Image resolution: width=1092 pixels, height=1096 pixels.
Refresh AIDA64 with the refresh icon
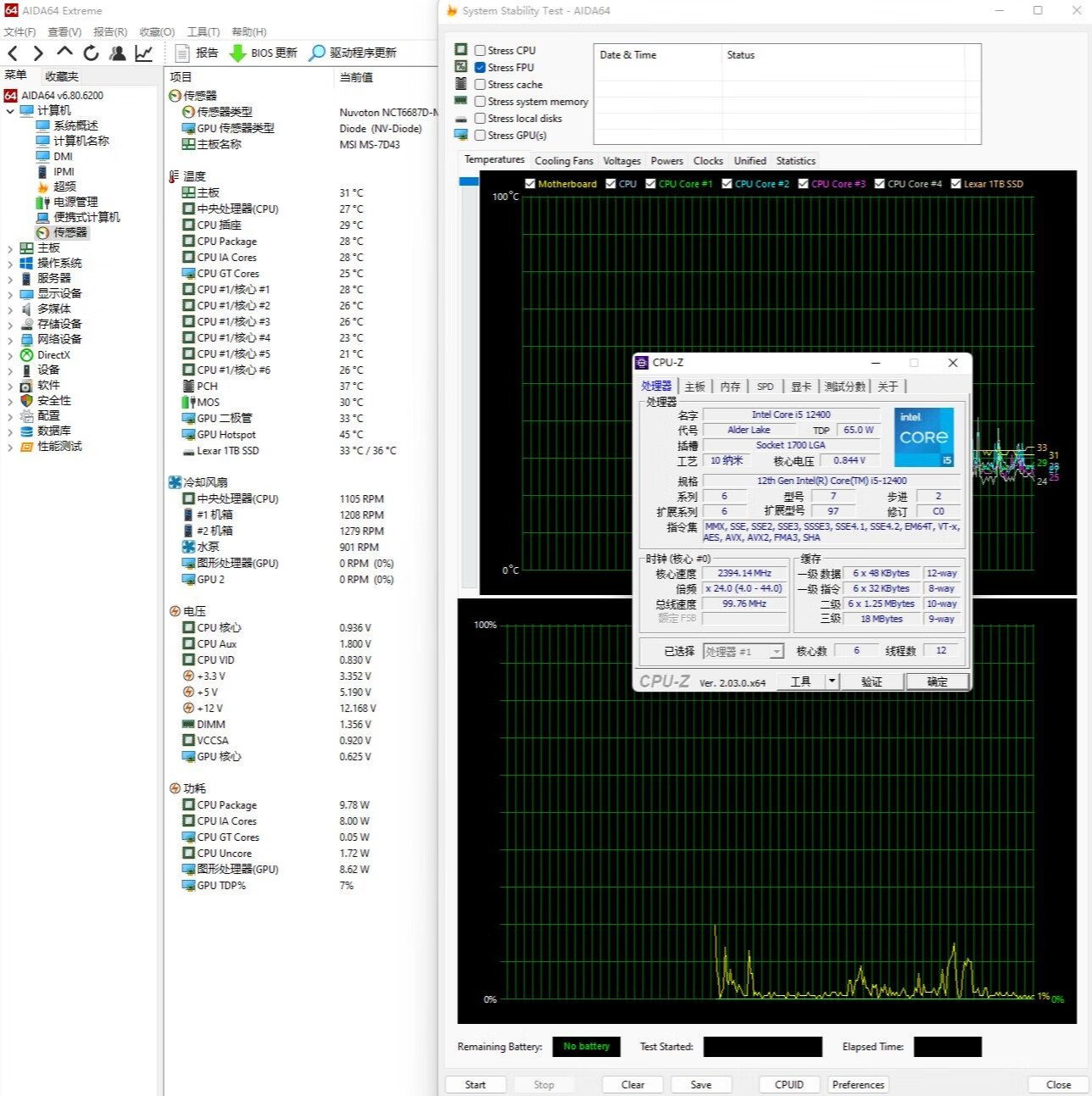pos(91,53)
